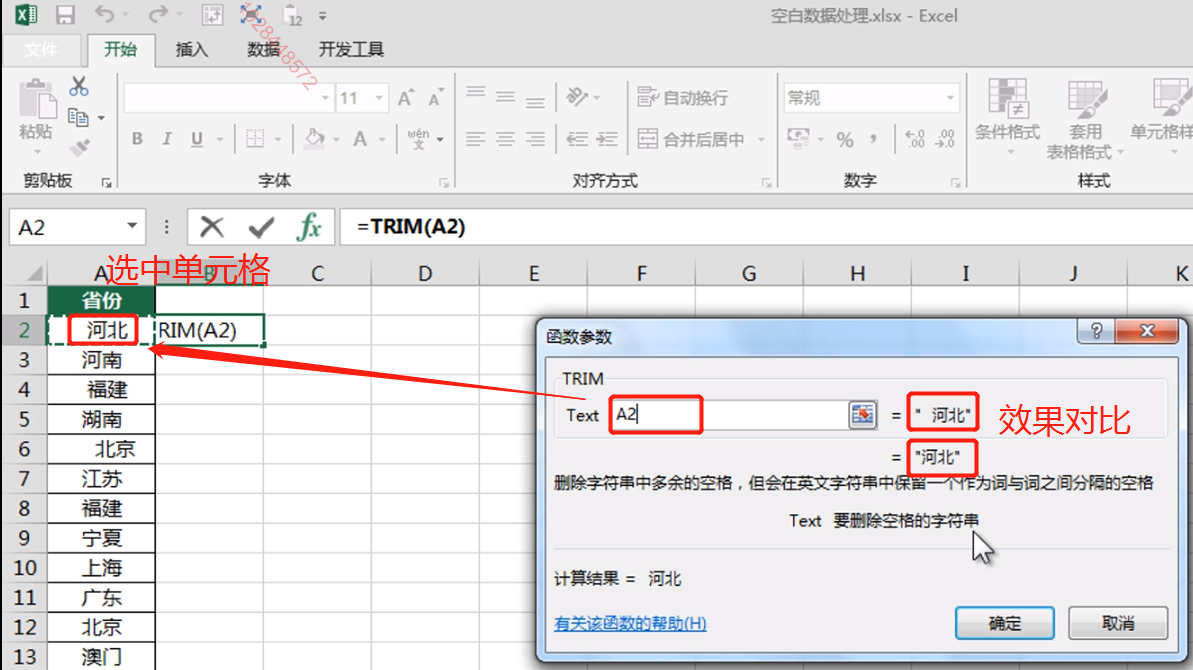1193x670 pixels.
Task: Open the merge and center dropdown arrow
Action: point(761,139)
